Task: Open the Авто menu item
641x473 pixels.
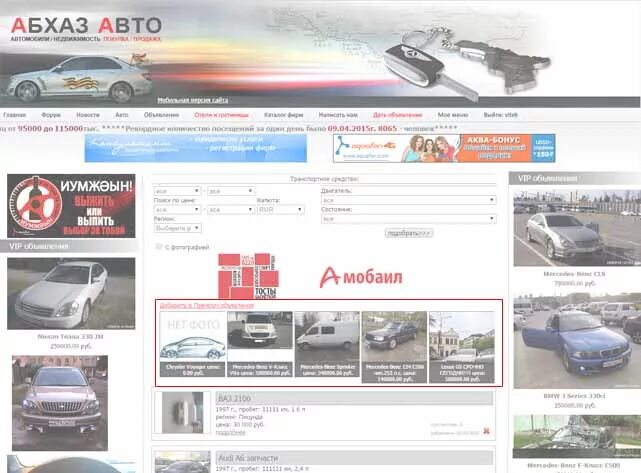Action: coord(121,115)
